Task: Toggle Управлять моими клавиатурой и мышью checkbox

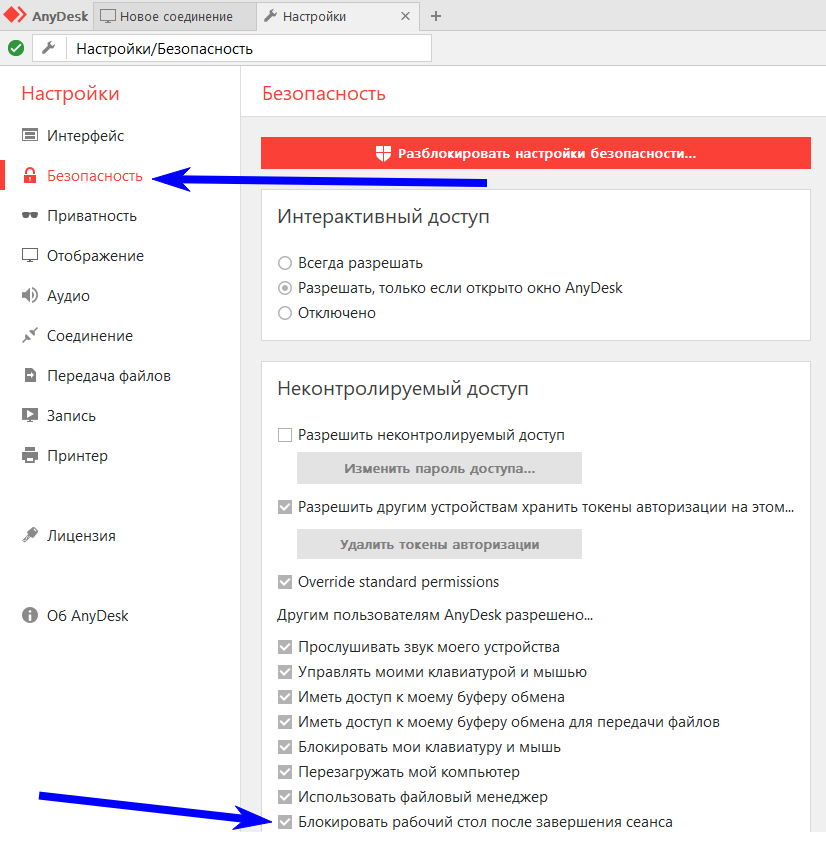Action: click(285, 672)
